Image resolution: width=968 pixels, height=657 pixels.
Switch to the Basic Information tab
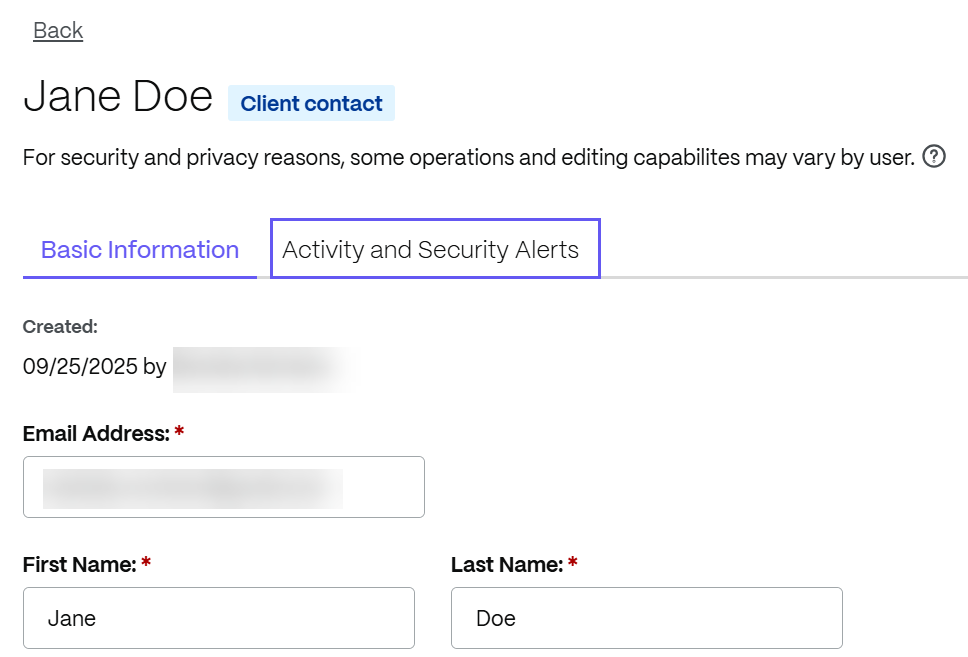(140, 250)
